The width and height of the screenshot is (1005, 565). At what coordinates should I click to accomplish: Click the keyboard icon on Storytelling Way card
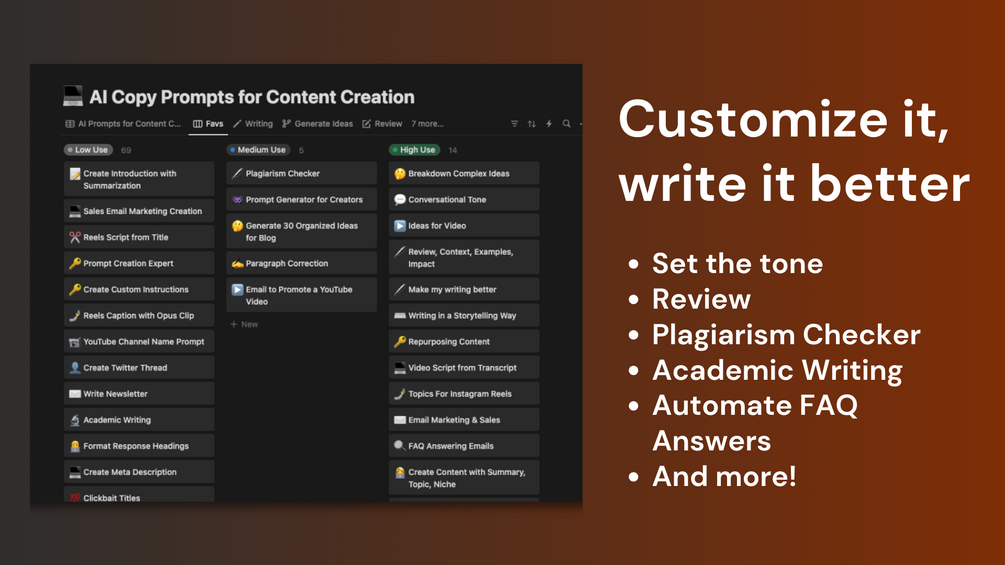[x=400, y=316]
